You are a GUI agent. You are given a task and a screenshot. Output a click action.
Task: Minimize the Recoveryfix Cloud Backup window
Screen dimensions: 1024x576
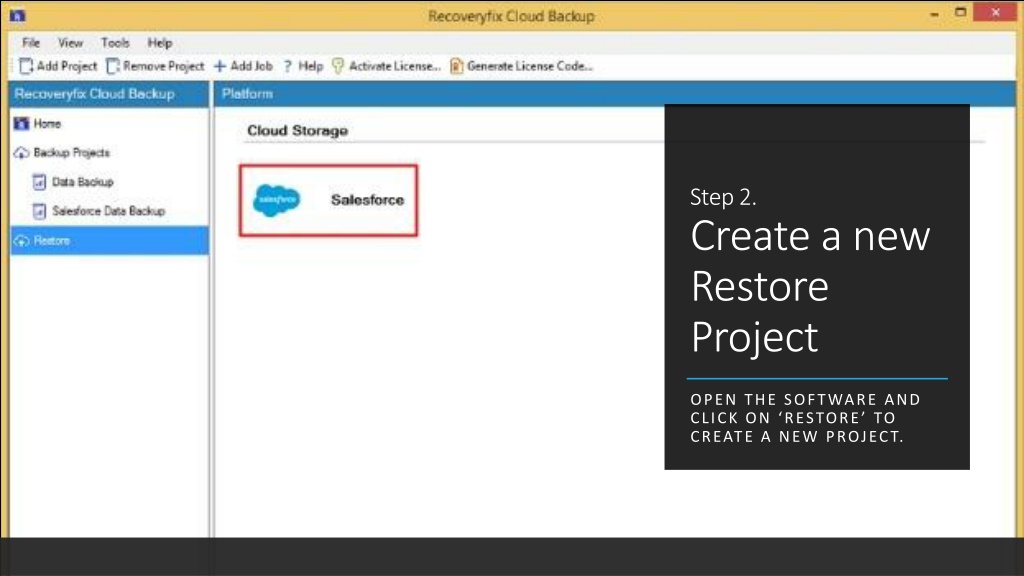pyautogui.click(x=935, y=13)
